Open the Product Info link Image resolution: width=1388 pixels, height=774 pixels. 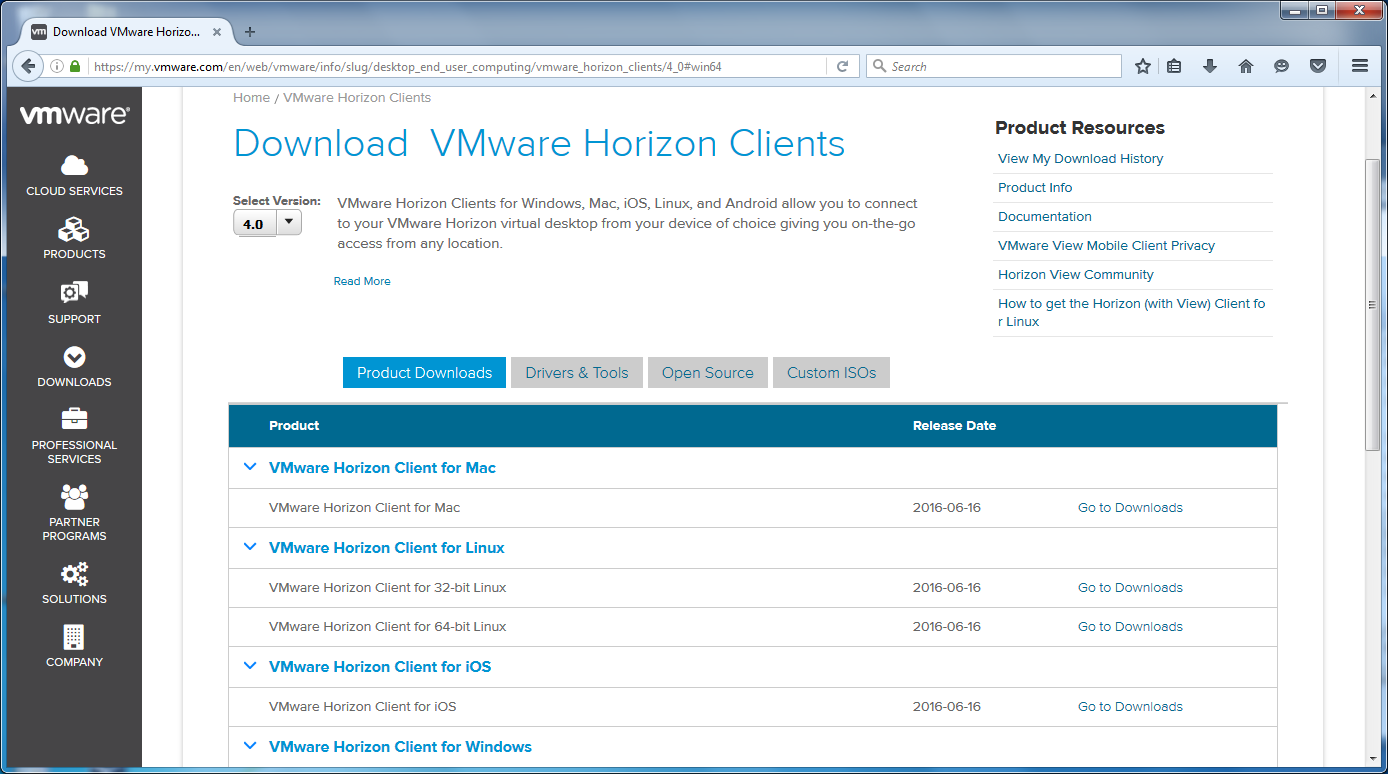click(x=1035, y=187)
